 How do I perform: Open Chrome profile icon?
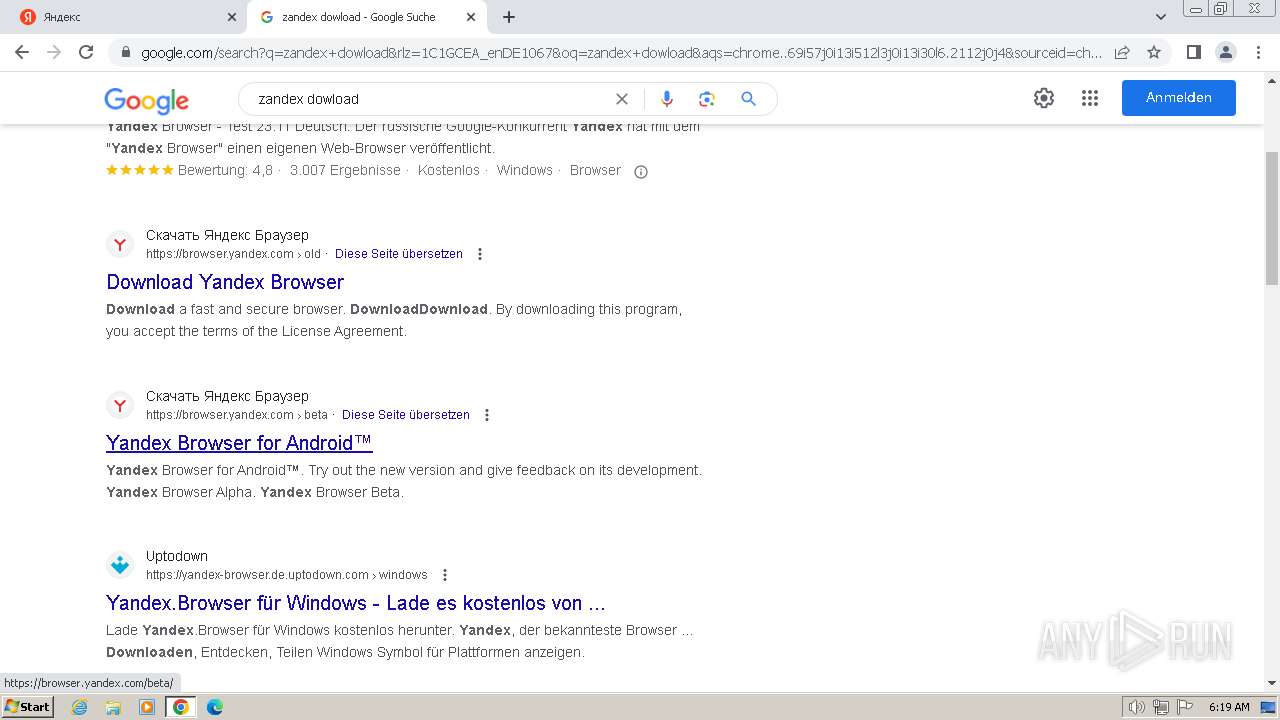tap(1225, 52)
